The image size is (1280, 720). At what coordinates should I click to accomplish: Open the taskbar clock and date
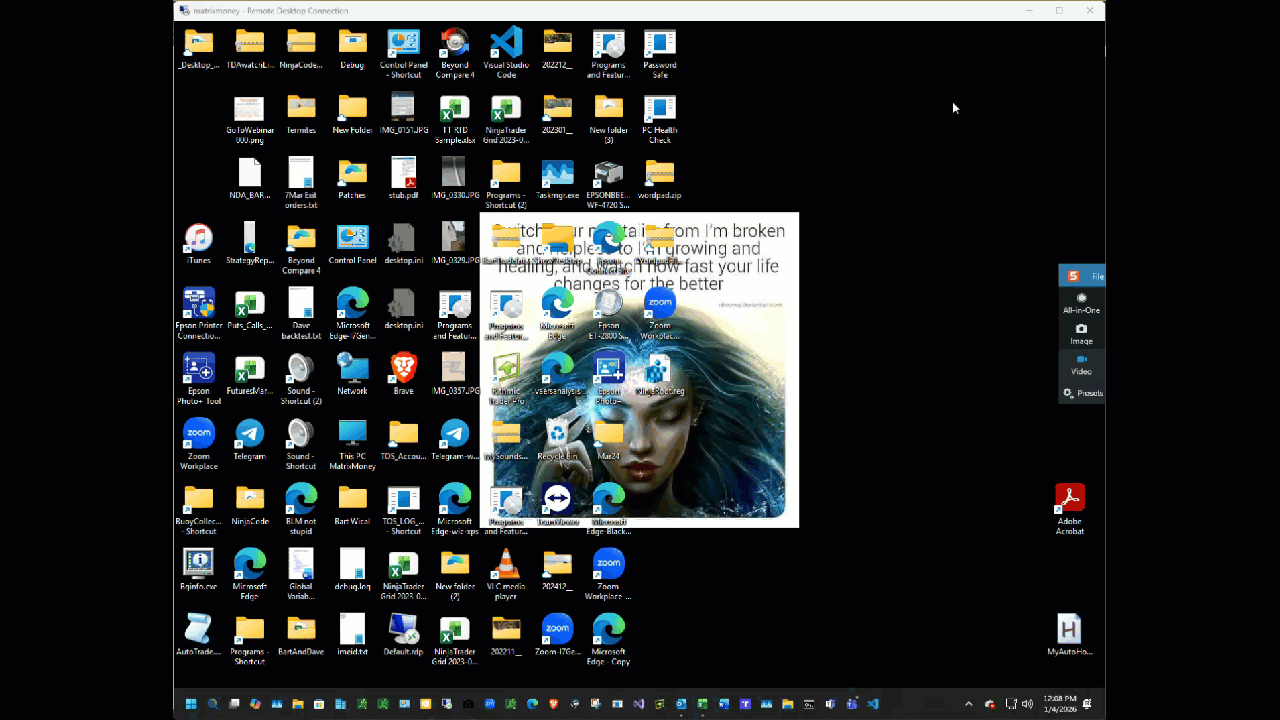(1059, 704)
